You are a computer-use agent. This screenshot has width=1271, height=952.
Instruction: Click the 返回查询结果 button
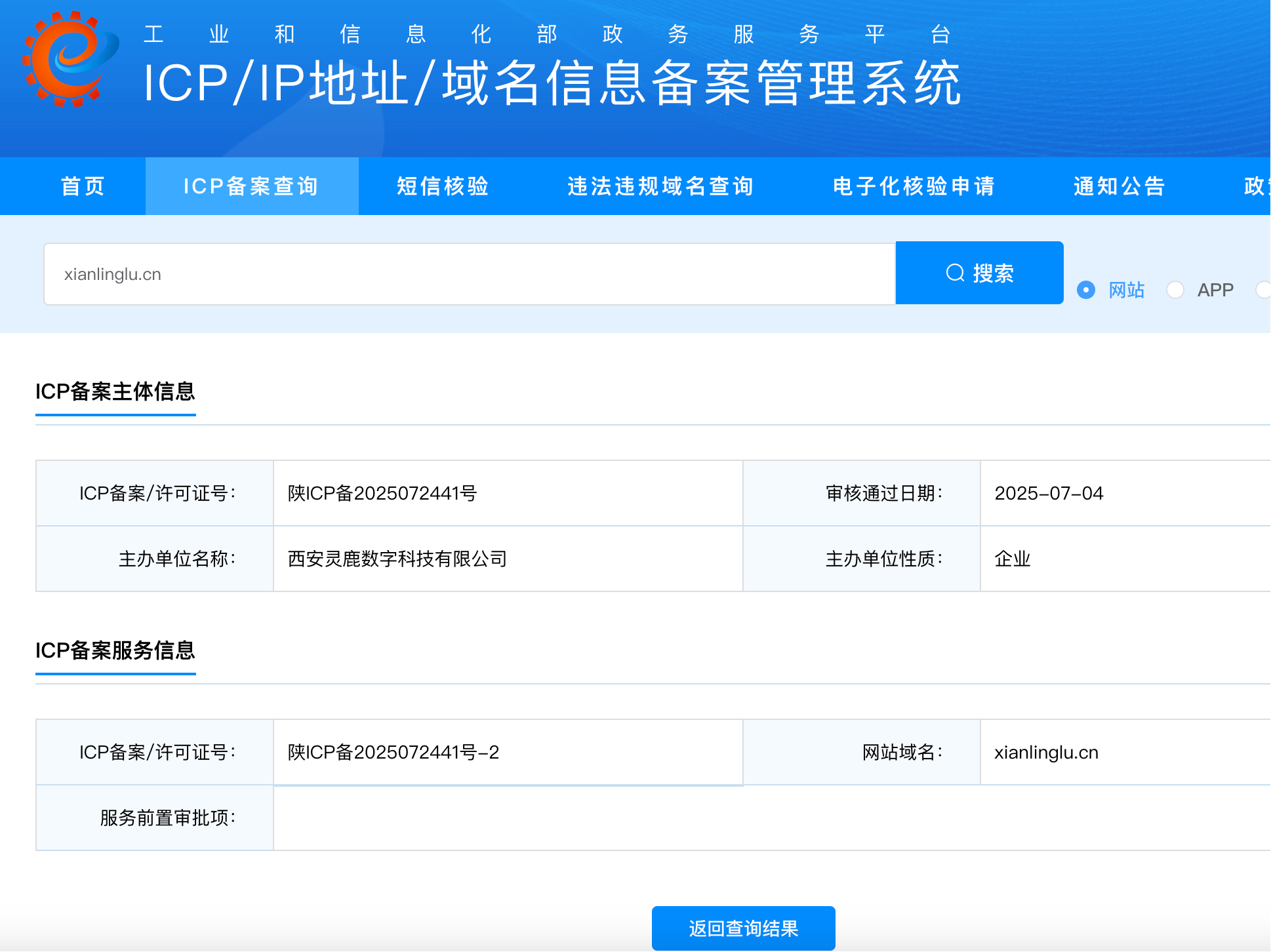[x=743, y=928]
